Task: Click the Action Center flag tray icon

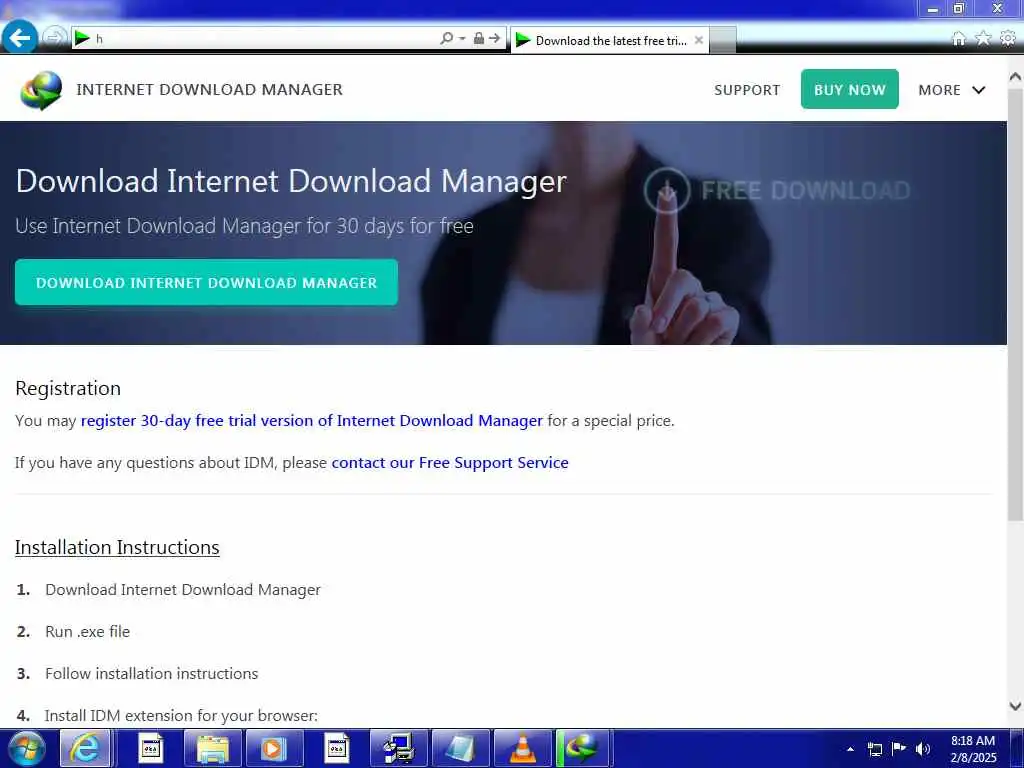Action: (x=899, y=748)
